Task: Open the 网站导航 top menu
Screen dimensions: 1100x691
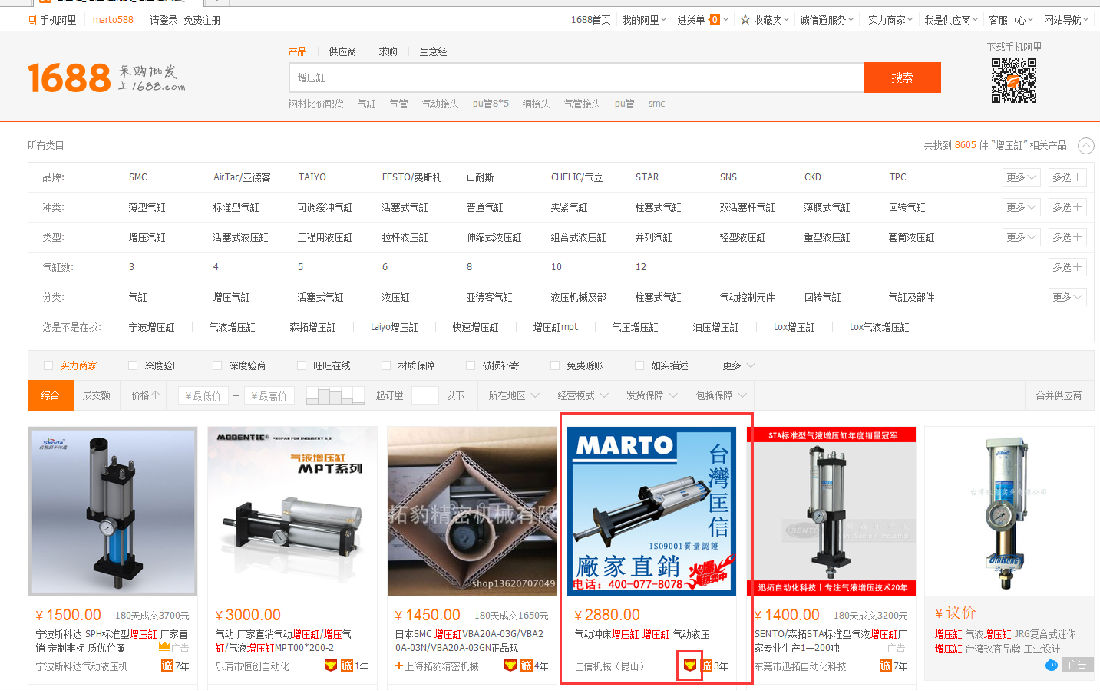Action: (x=1066, y=20)
